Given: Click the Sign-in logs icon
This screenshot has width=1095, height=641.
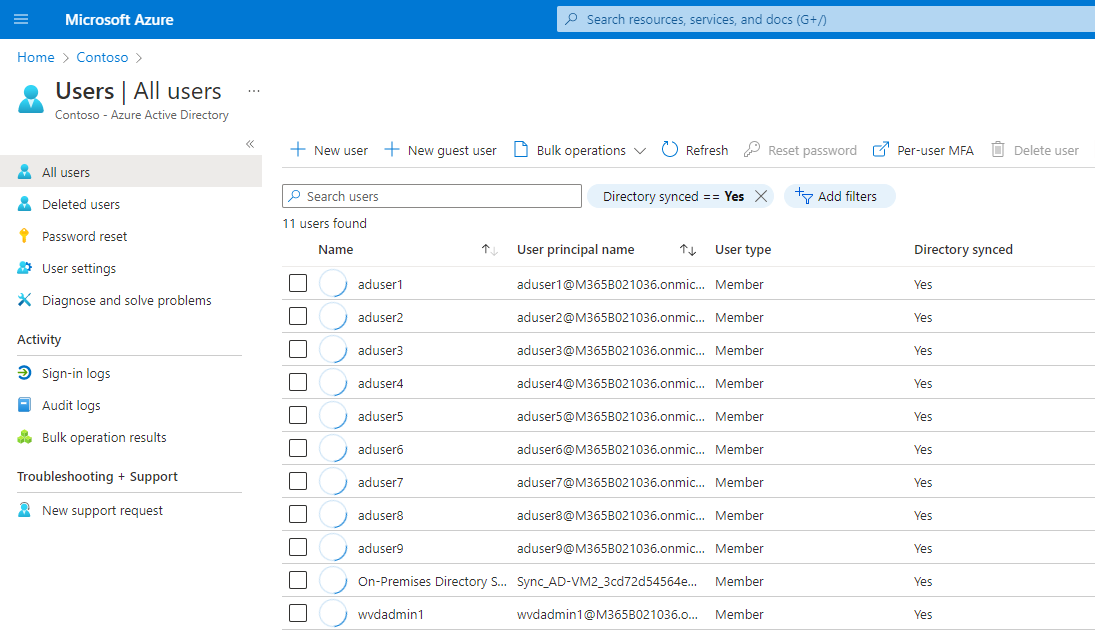Looking at the screenshot, I should tap(24, 373).
